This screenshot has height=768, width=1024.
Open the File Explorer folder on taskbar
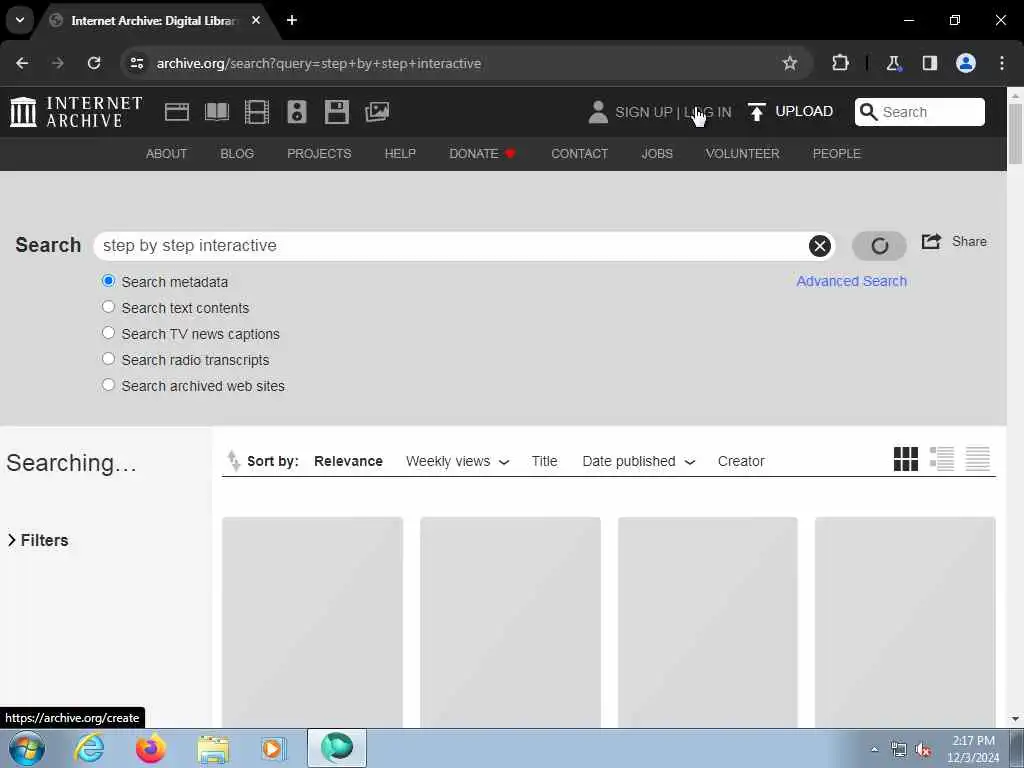pyautogui.click(x=213, y=749)
